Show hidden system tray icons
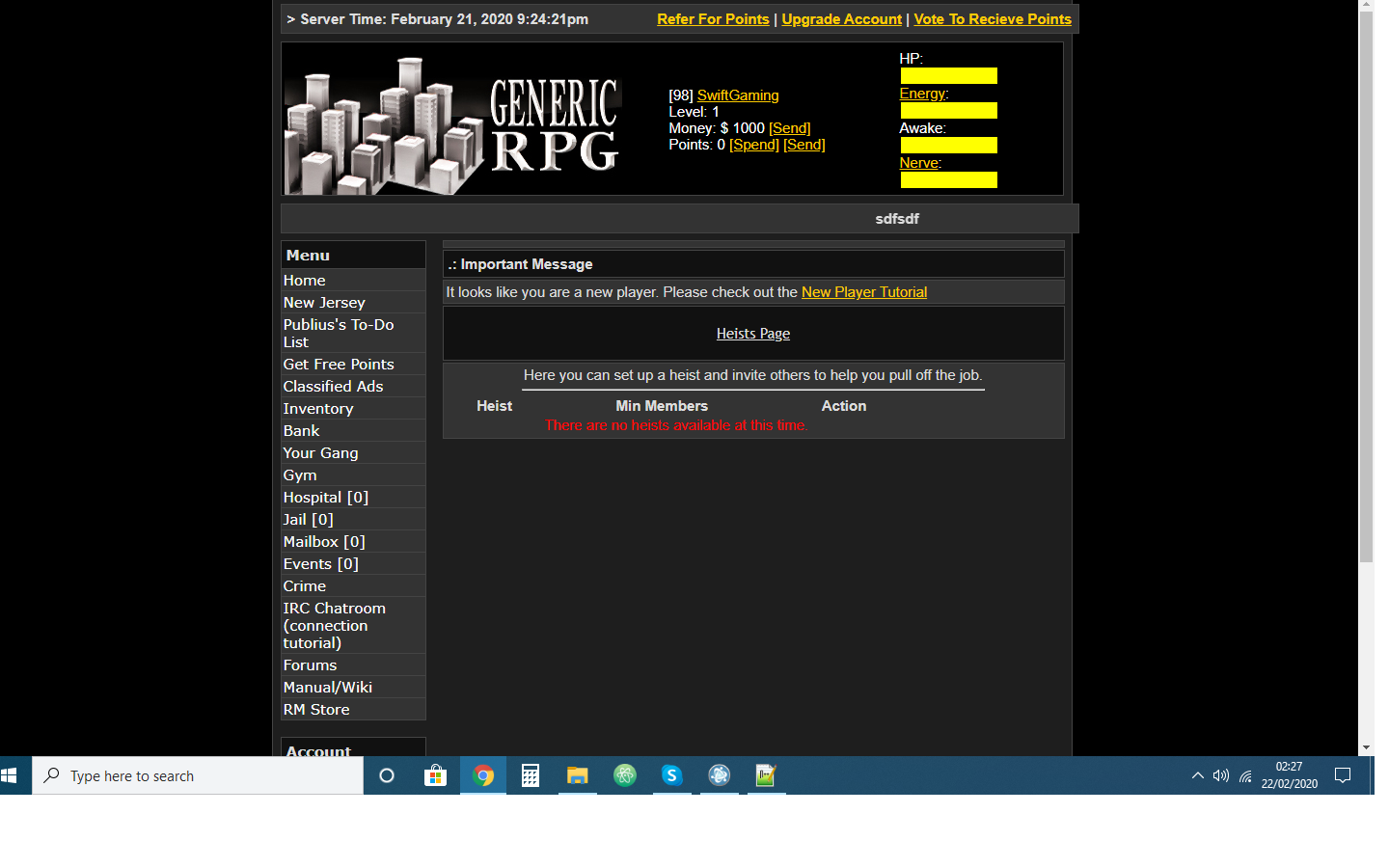This screenshot has height=868, width=1389. [1197, 775]
